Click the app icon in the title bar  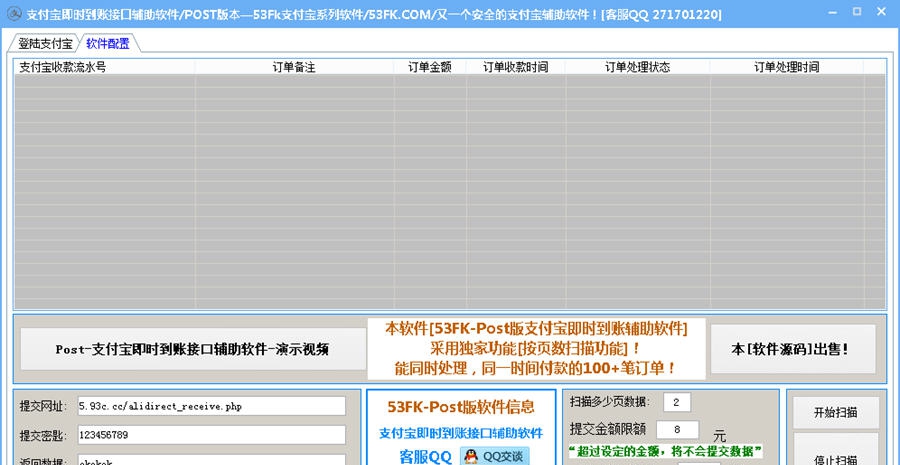coord(13,14)
